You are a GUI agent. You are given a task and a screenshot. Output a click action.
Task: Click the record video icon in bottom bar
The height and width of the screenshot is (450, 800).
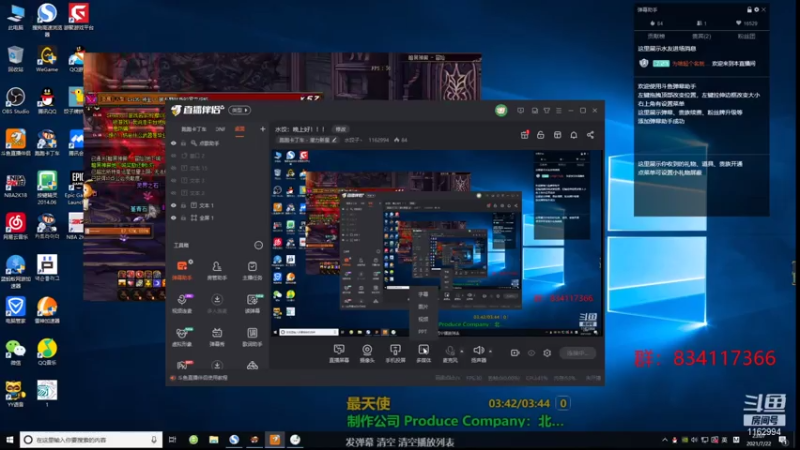click(515, 353)
